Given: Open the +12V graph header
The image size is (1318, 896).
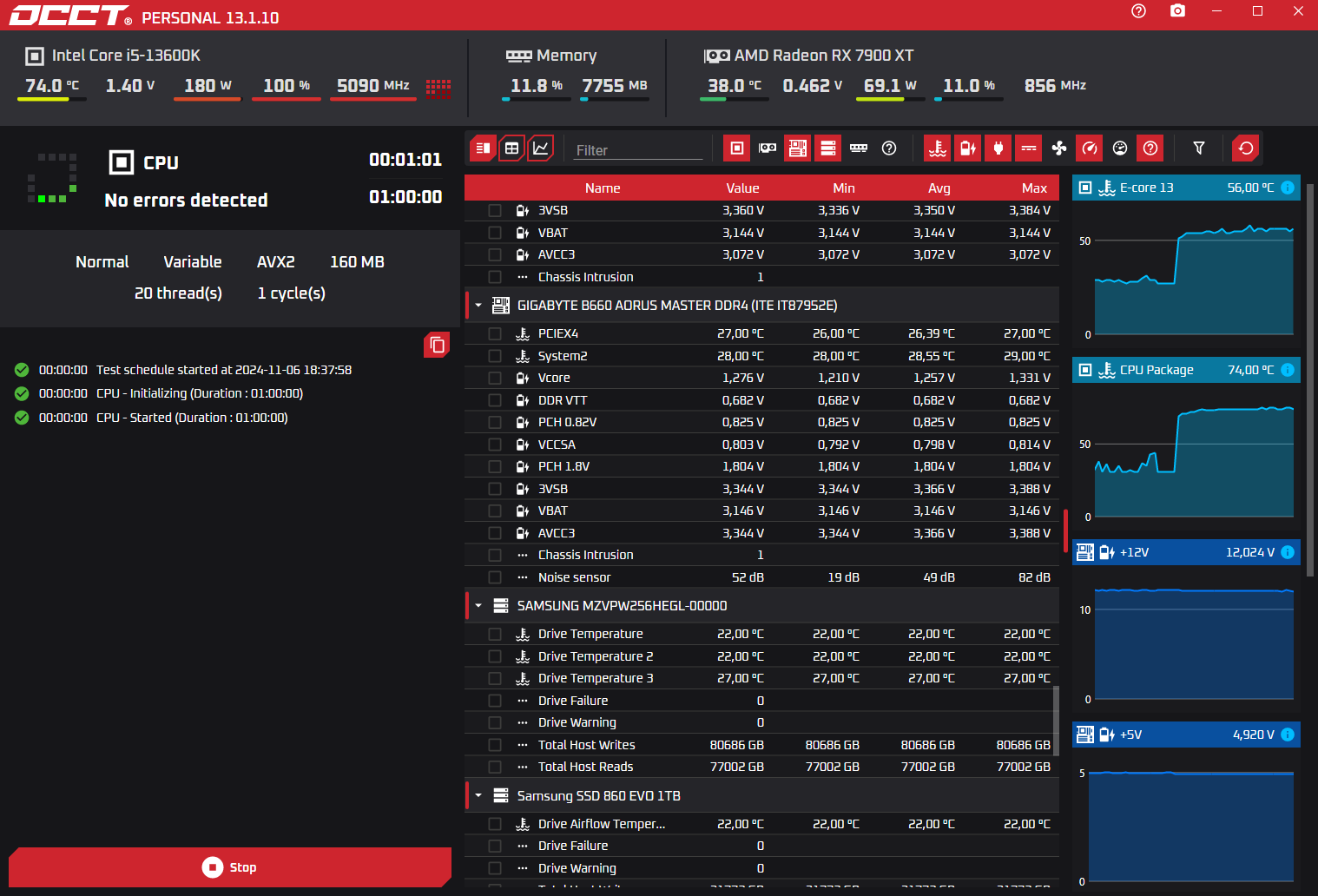Looking at the screenshot, I should 1186,552.
